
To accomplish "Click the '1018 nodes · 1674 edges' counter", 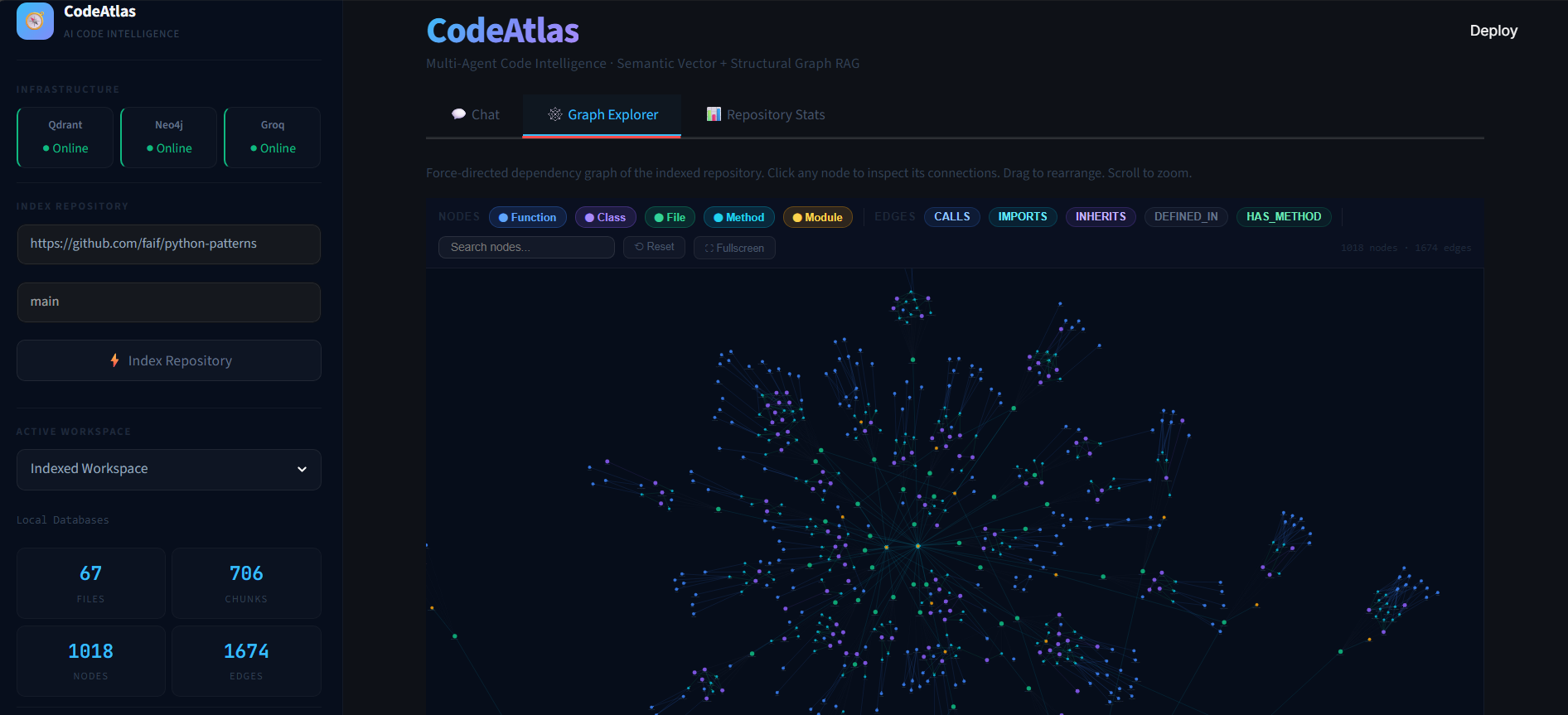I will coord(1406,248).
